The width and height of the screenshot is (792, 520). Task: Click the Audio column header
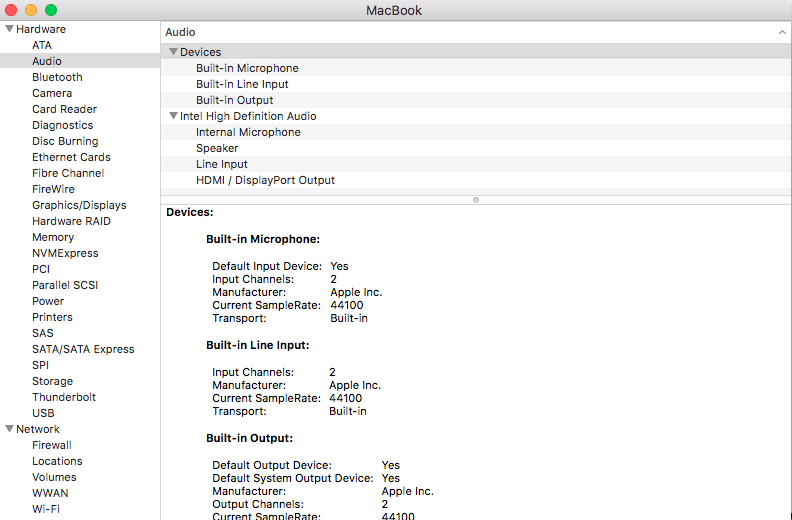coord(181,33)
